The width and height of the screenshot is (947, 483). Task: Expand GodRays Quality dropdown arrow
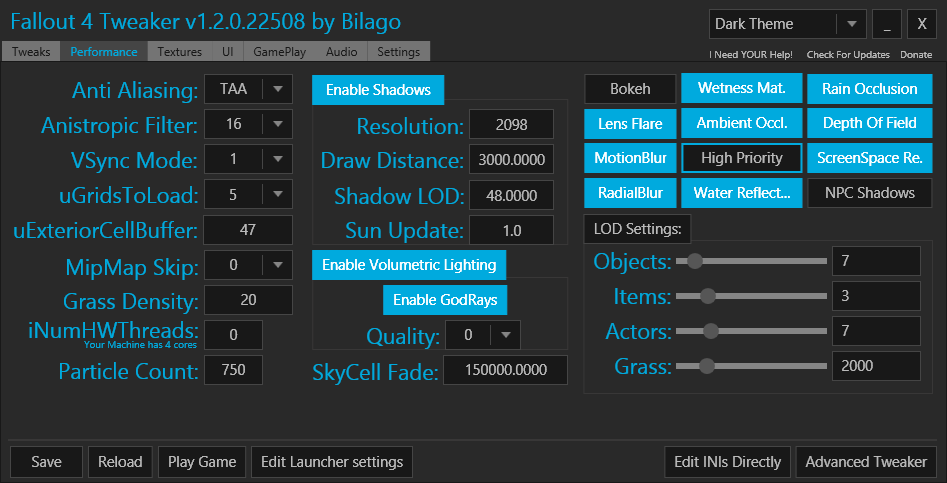pyautogui.click(x=506, y=334)
